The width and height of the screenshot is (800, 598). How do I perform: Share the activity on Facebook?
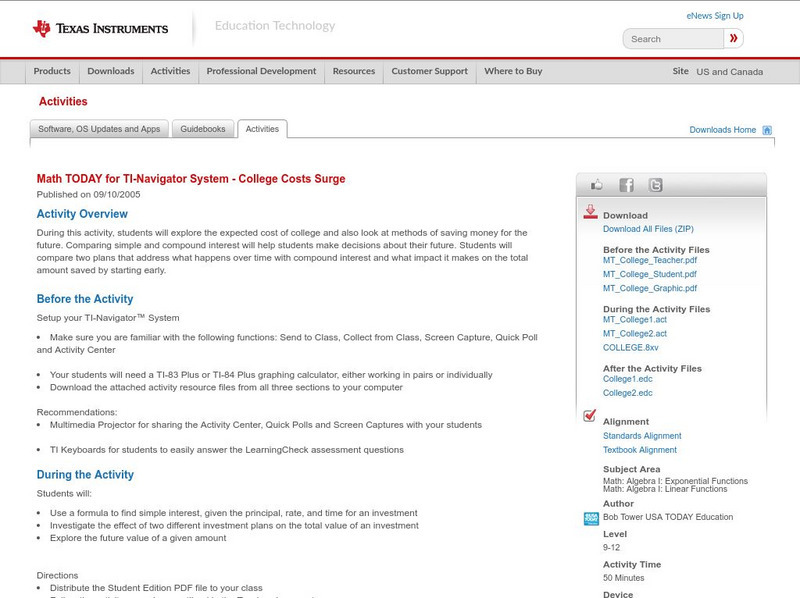[626, 185]
